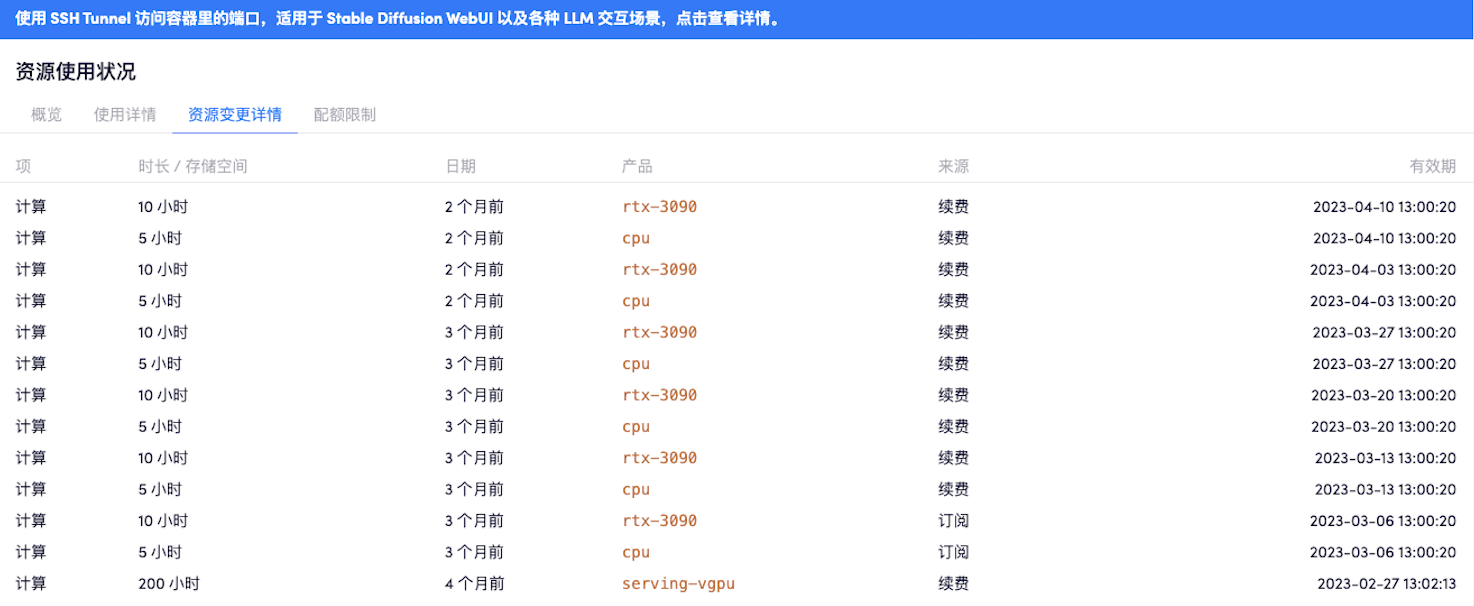Open the cpu link with 订阅 source
Image resolution: width=1474 pixels, height=606 pixels.
coord(636,551)
